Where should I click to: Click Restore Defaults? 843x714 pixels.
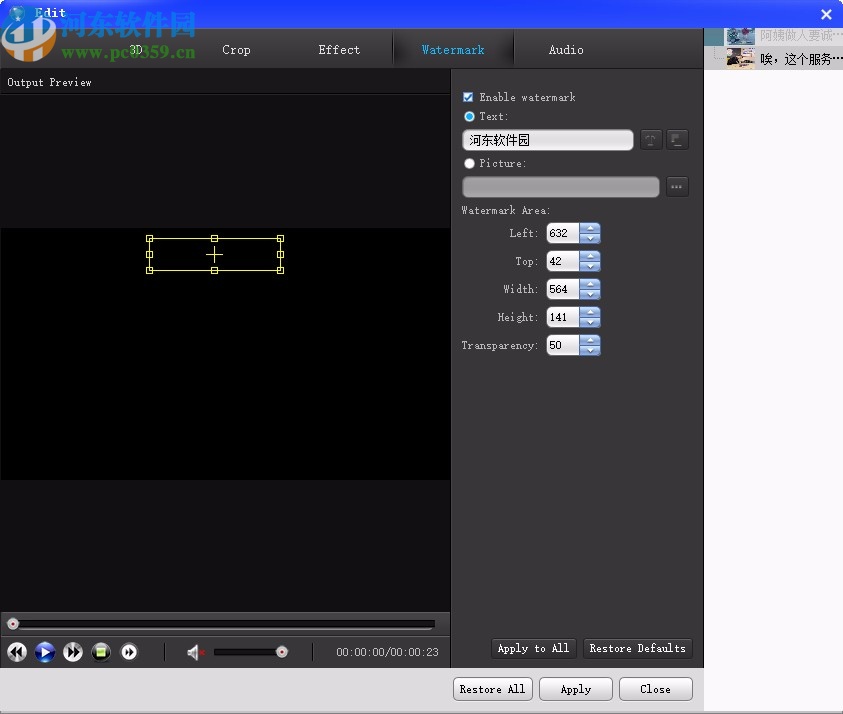click(x=637, y=648)
